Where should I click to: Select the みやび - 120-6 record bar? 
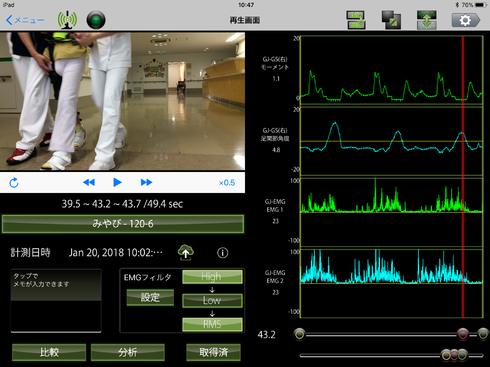(x=123, y=224)
